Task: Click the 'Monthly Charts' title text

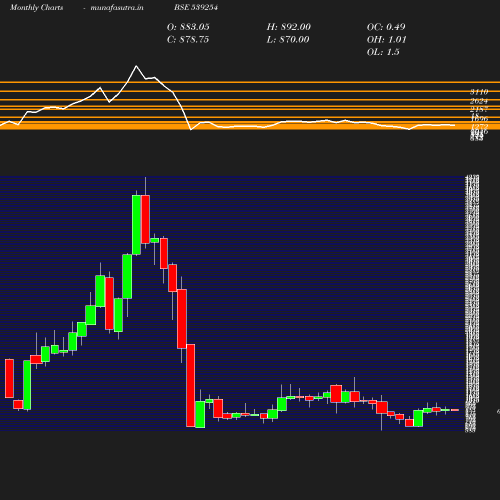Action: tap(37, 7)
